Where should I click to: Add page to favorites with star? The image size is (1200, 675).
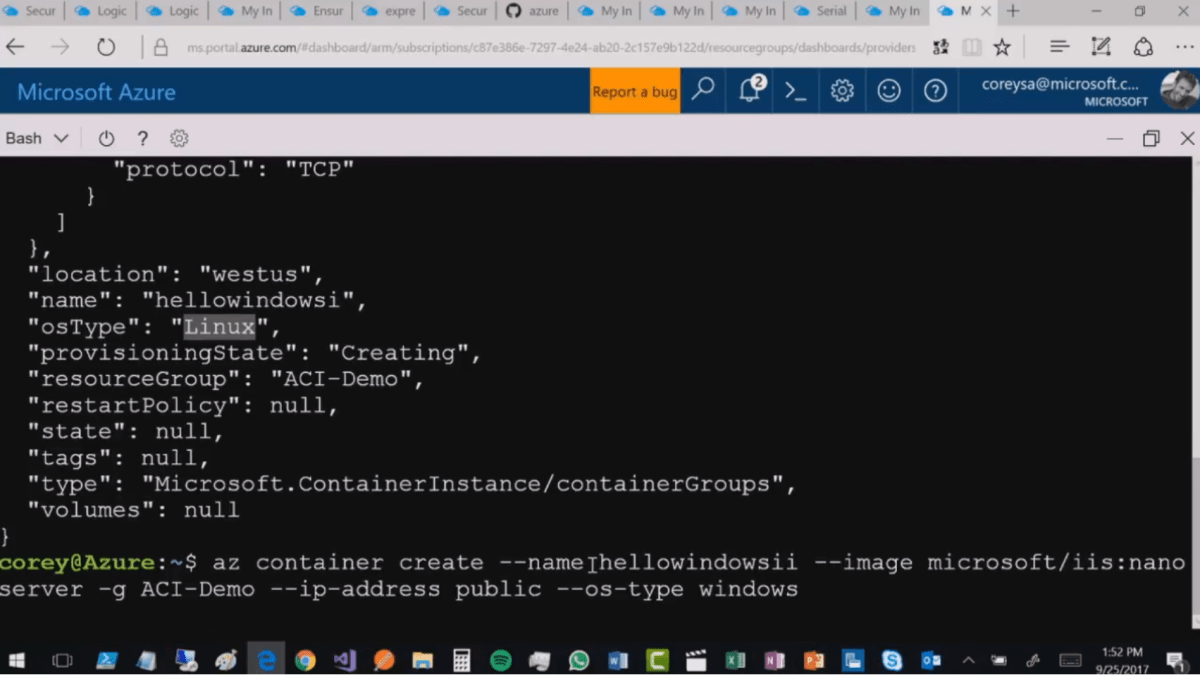click(x=1002, y=48)
